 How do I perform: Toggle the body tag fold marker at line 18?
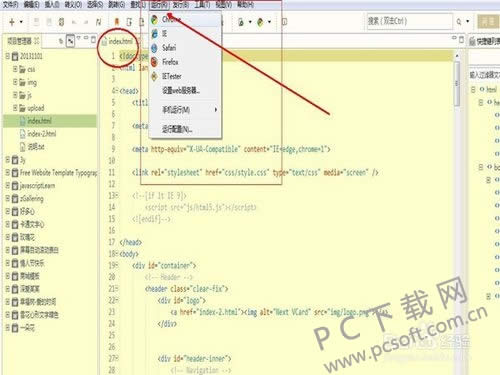[x=116, y=254]
